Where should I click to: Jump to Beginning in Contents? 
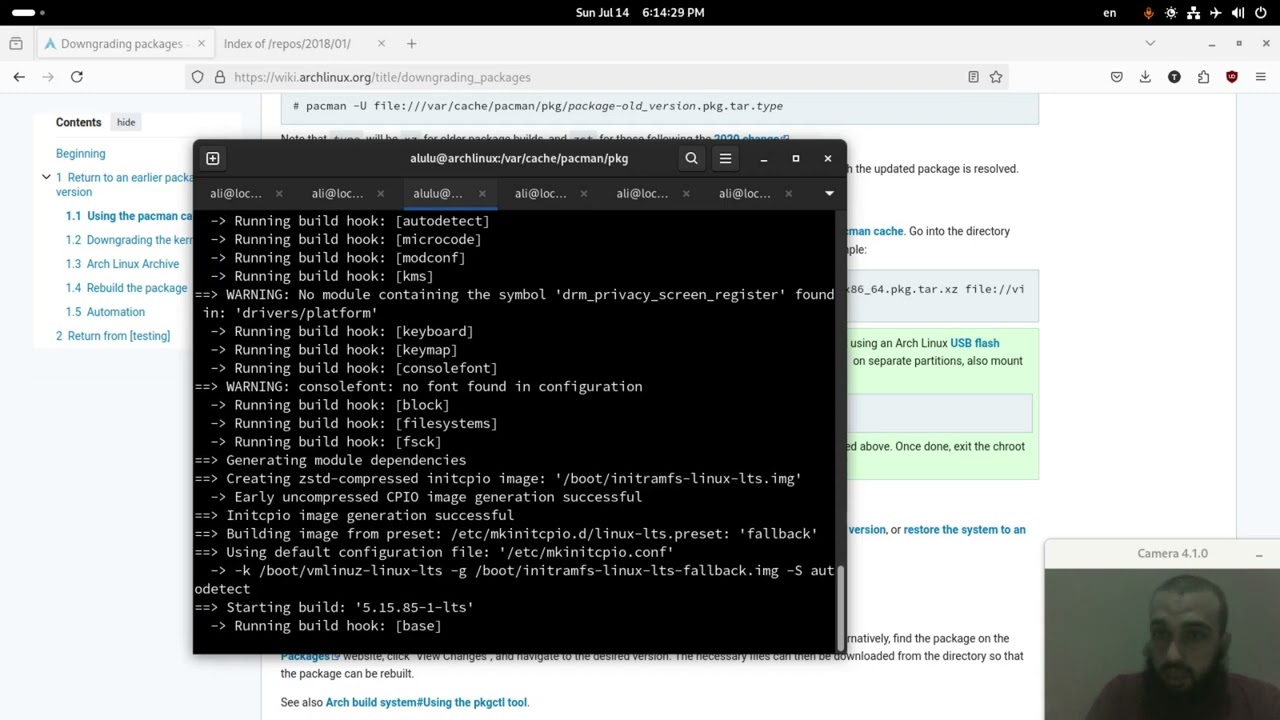(x=80, y=154)
